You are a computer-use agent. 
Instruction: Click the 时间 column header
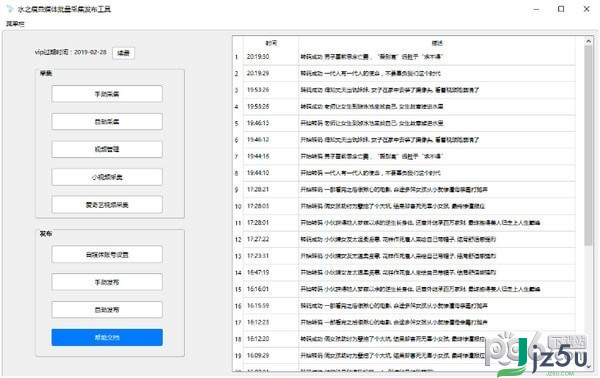(x=271, y=43)
